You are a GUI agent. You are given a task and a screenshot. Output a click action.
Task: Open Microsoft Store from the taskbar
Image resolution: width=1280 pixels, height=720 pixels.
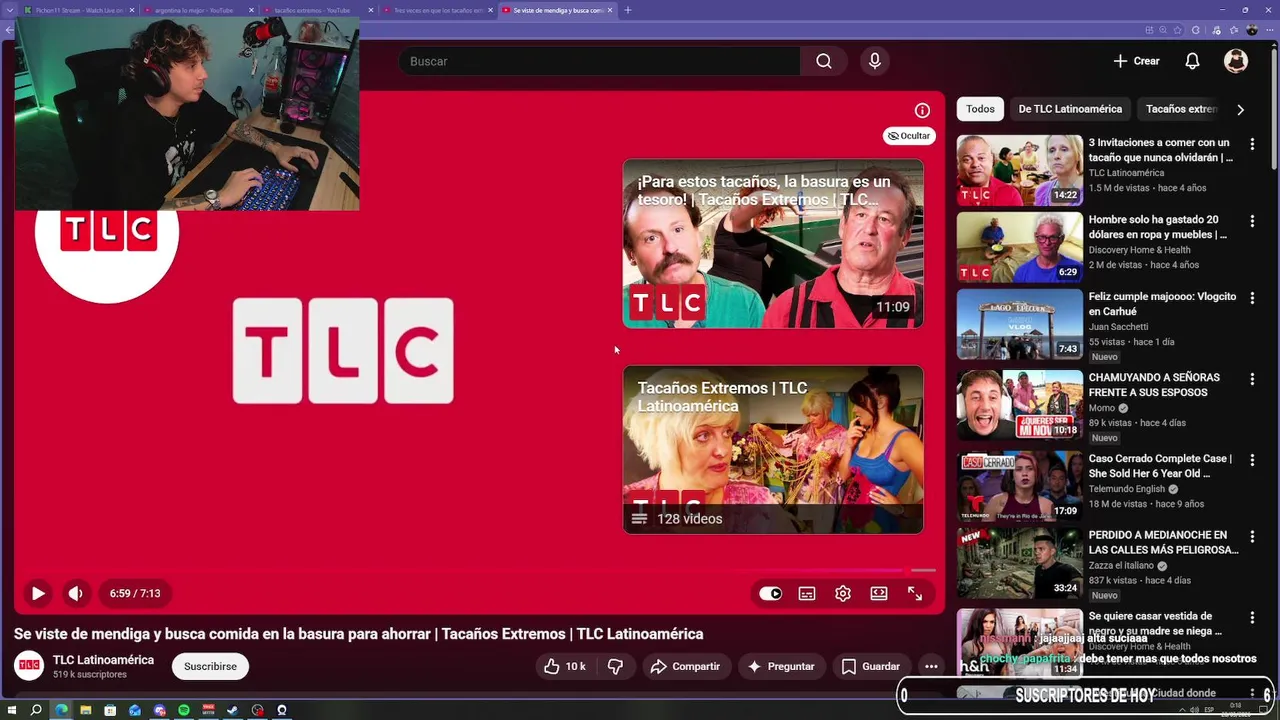point(110,710)
